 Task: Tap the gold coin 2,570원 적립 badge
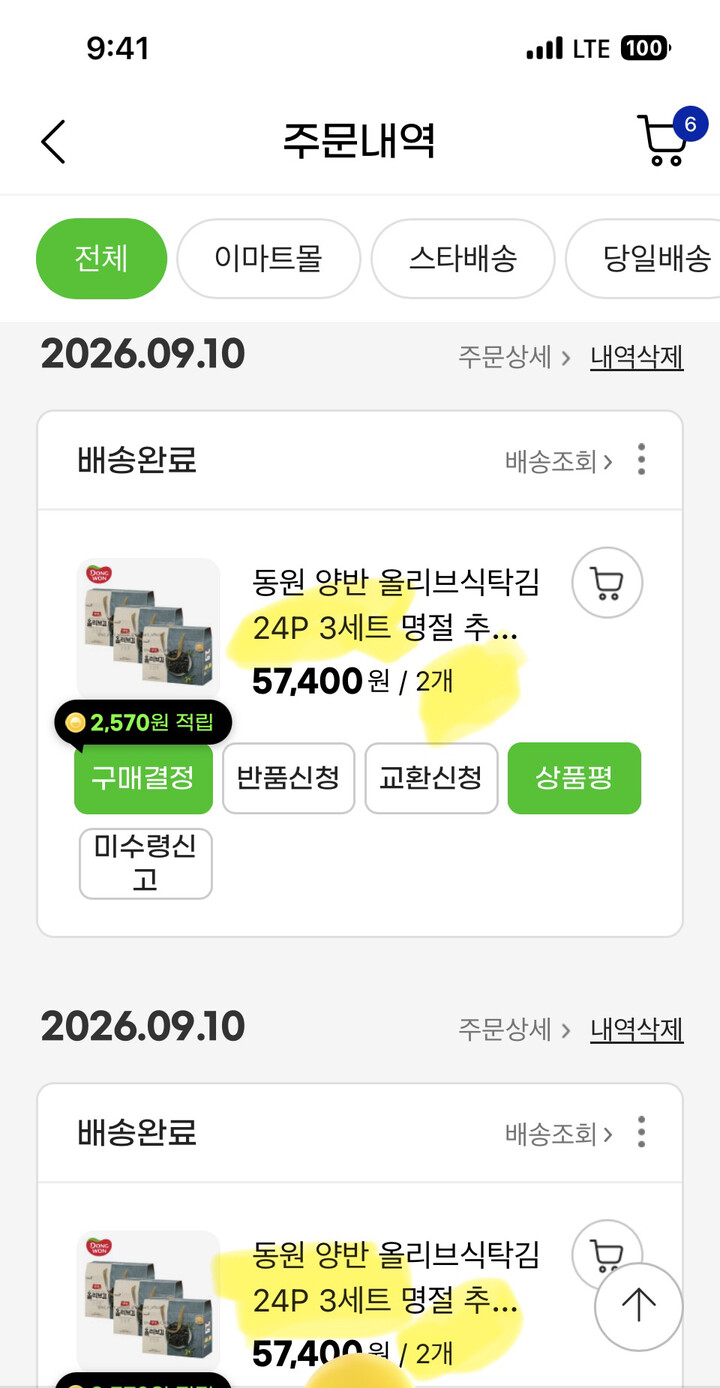143,722
